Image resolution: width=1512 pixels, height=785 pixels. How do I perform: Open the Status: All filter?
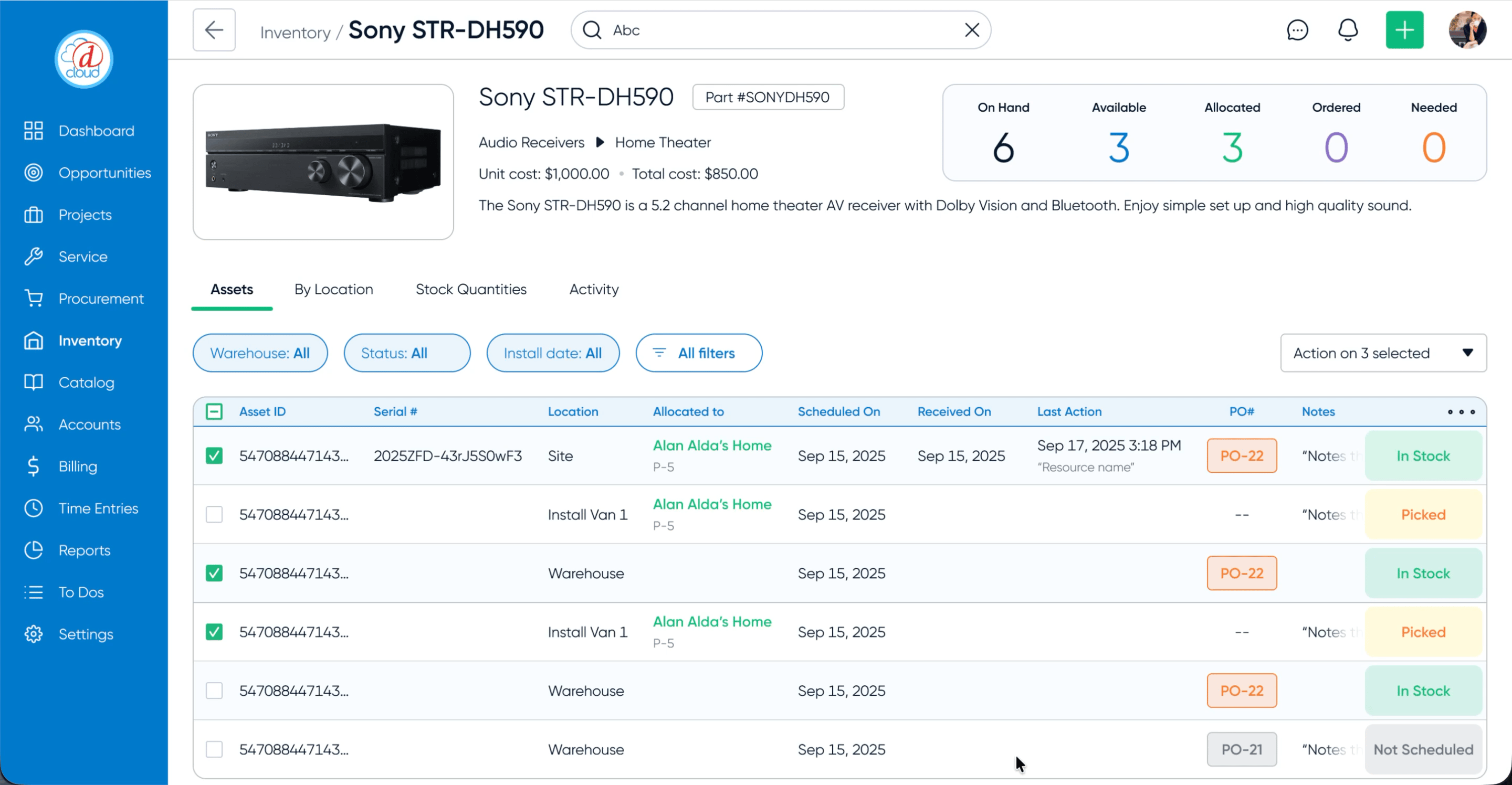pyautogui.click(x=406, y=353)
